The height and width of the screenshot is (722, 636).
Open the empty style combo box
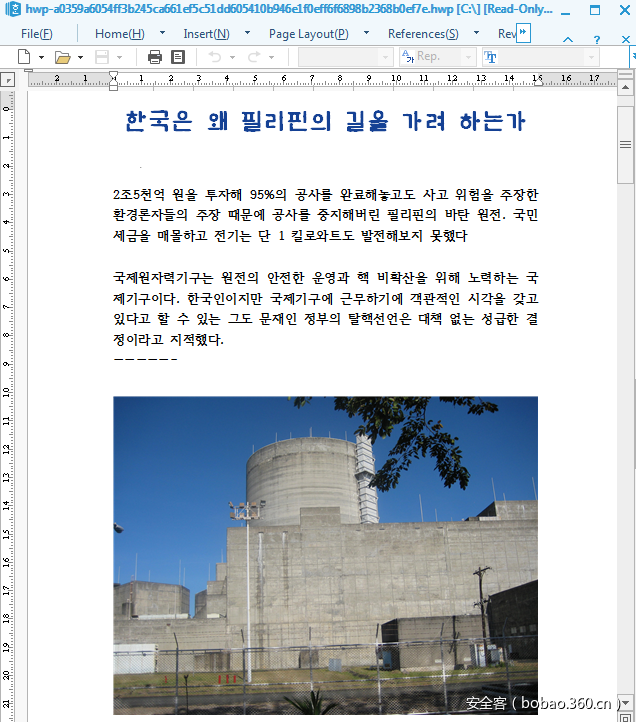pos(345,57)
